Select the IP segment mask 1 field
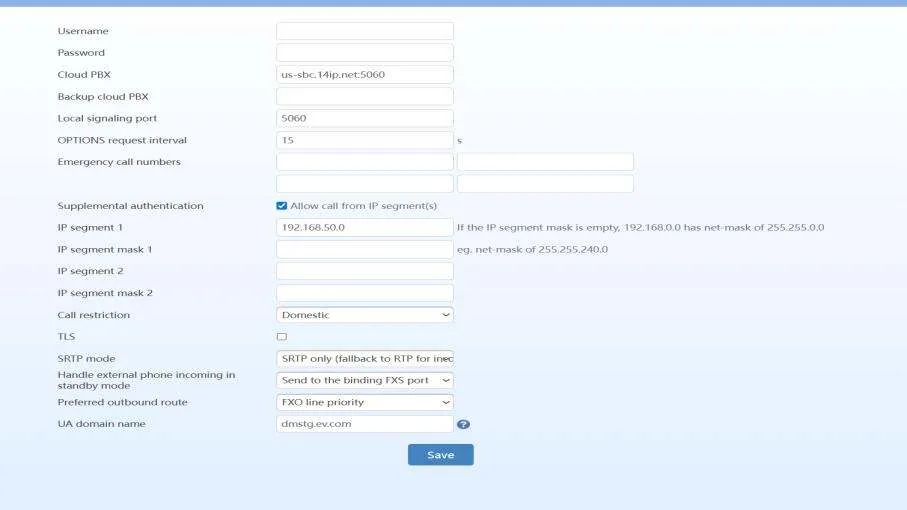Image resolution: width=907 pixels, height=510 pixels. tap(365, 249)
